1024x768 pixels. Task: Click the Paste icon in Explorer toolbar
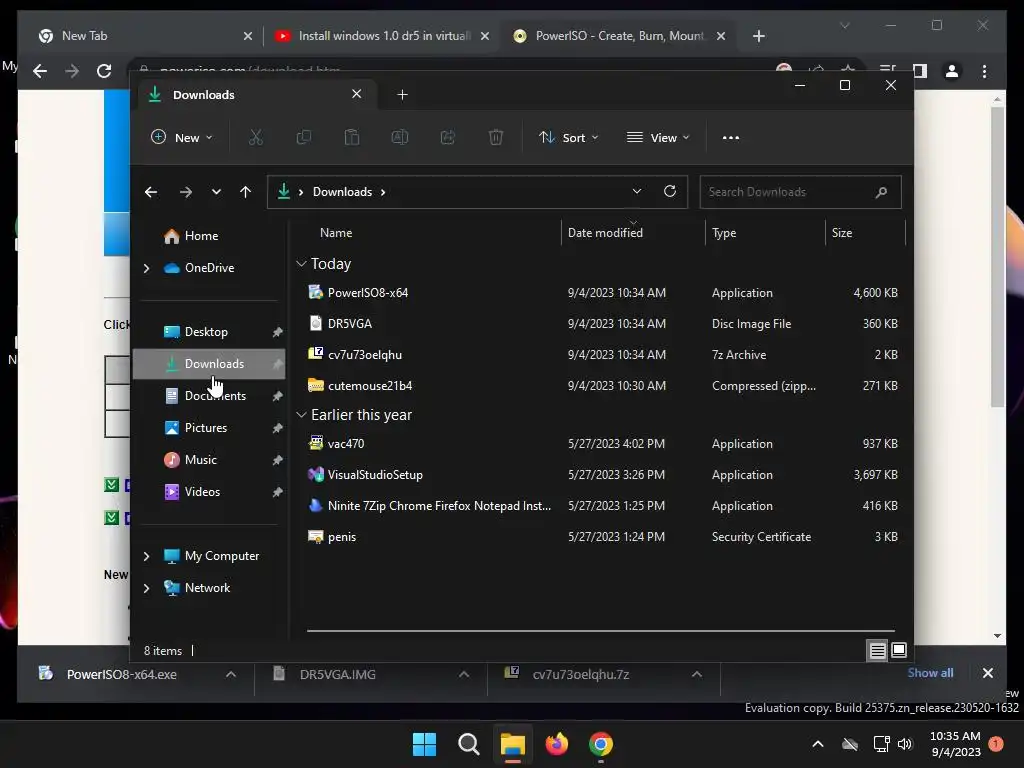click(x=352, y=138)
